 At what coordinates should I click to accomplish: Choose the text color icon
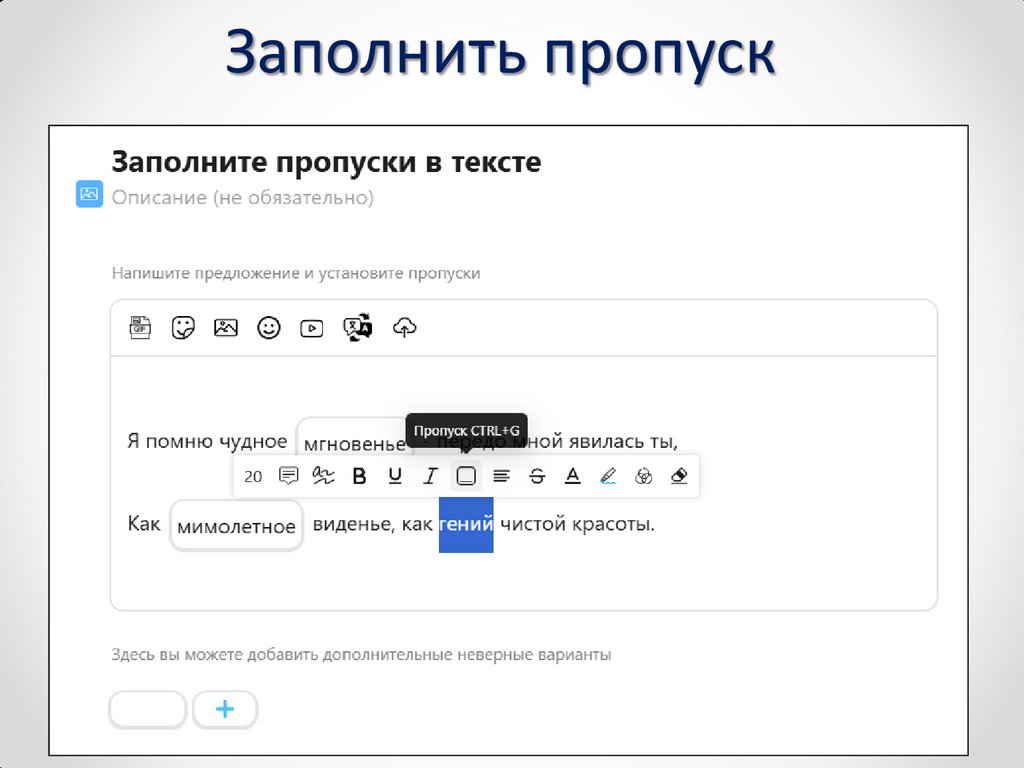(x=573, y=476)
